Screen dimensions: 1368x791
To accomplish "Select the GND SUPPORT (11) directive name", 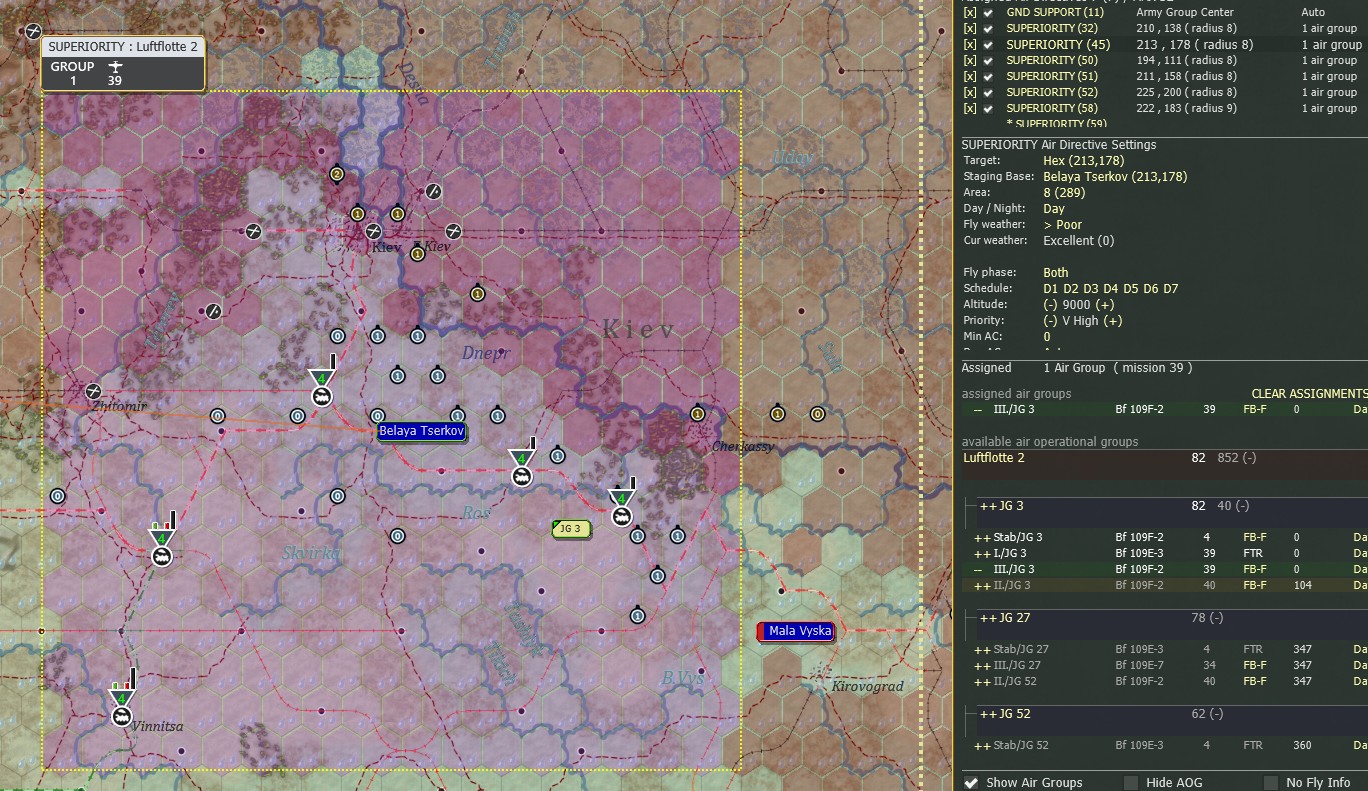I will click(1055, 12).
